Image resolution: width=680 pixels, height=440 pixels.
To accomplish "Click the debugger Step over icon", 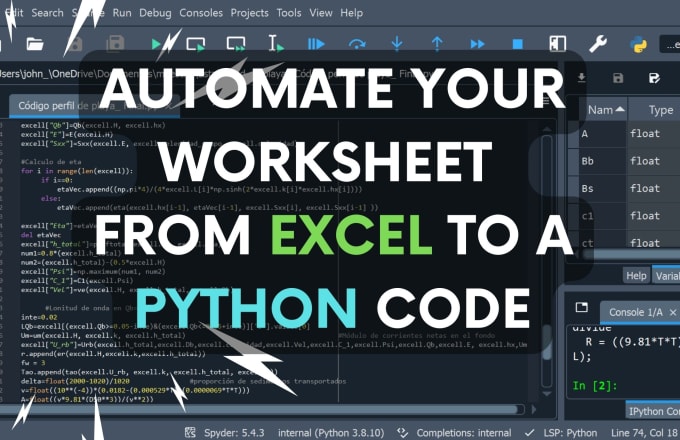I will pos(356,44).
